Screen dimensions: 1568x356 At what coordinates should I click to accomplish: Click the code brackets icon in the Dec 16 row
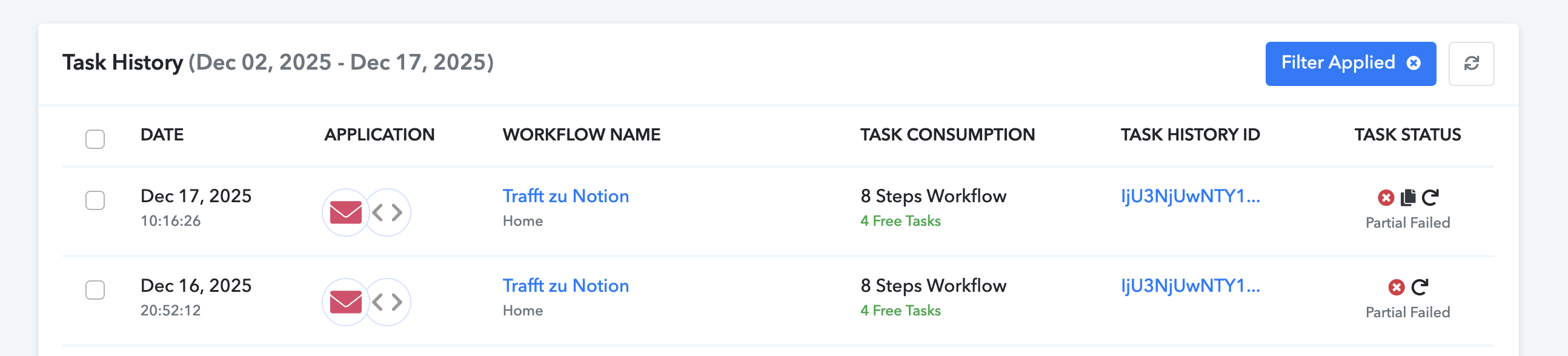point(388,302)
